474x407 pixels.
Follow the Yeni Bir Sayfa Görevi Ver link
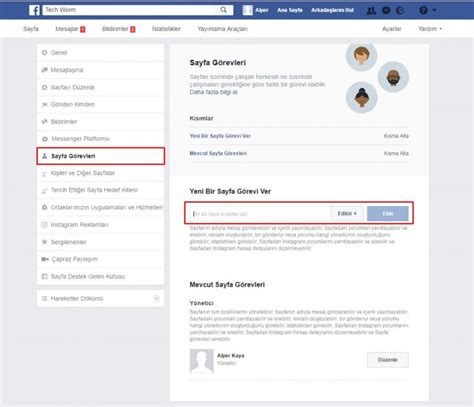[x=220, y=136]
